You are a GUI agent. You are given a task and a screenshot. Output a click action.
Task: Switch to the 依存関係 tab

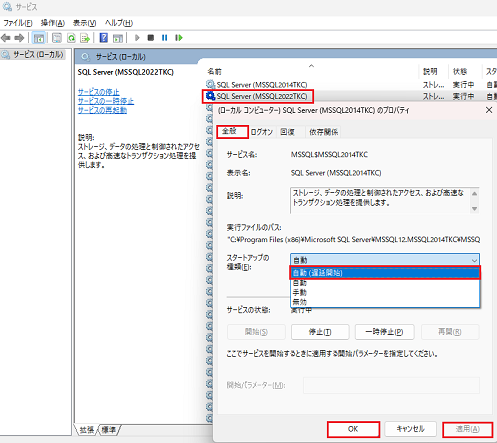(323, 132)
